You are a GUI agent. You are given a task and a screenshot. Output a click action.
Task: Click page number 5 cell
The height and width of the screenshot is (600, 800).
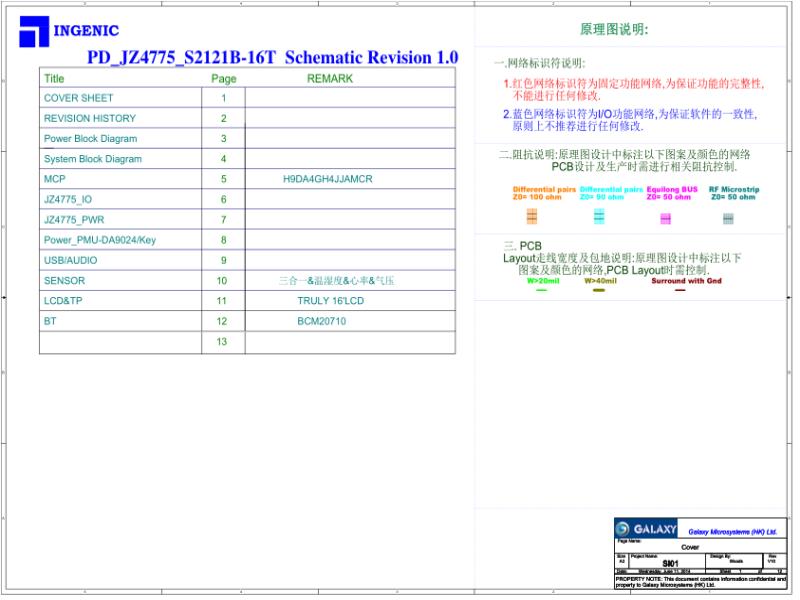coord(223,179)
